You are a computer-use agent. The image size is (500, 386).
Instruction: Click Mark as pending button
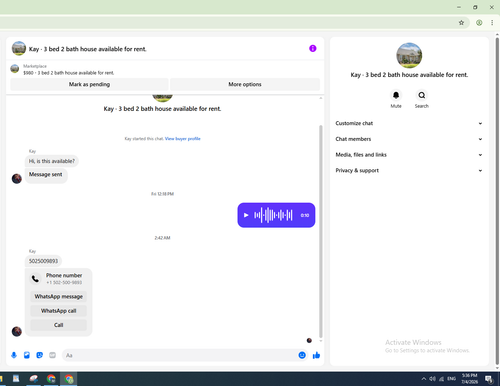pos(89,84)
